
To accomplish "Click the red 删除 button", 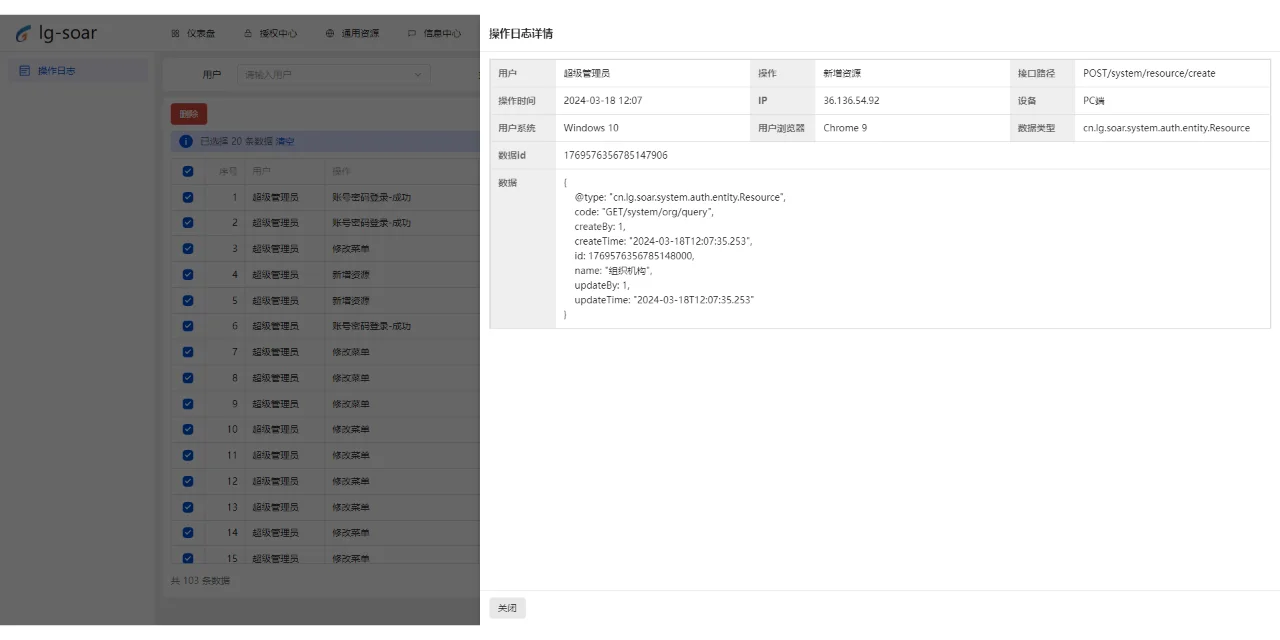I will pos(189,114).
